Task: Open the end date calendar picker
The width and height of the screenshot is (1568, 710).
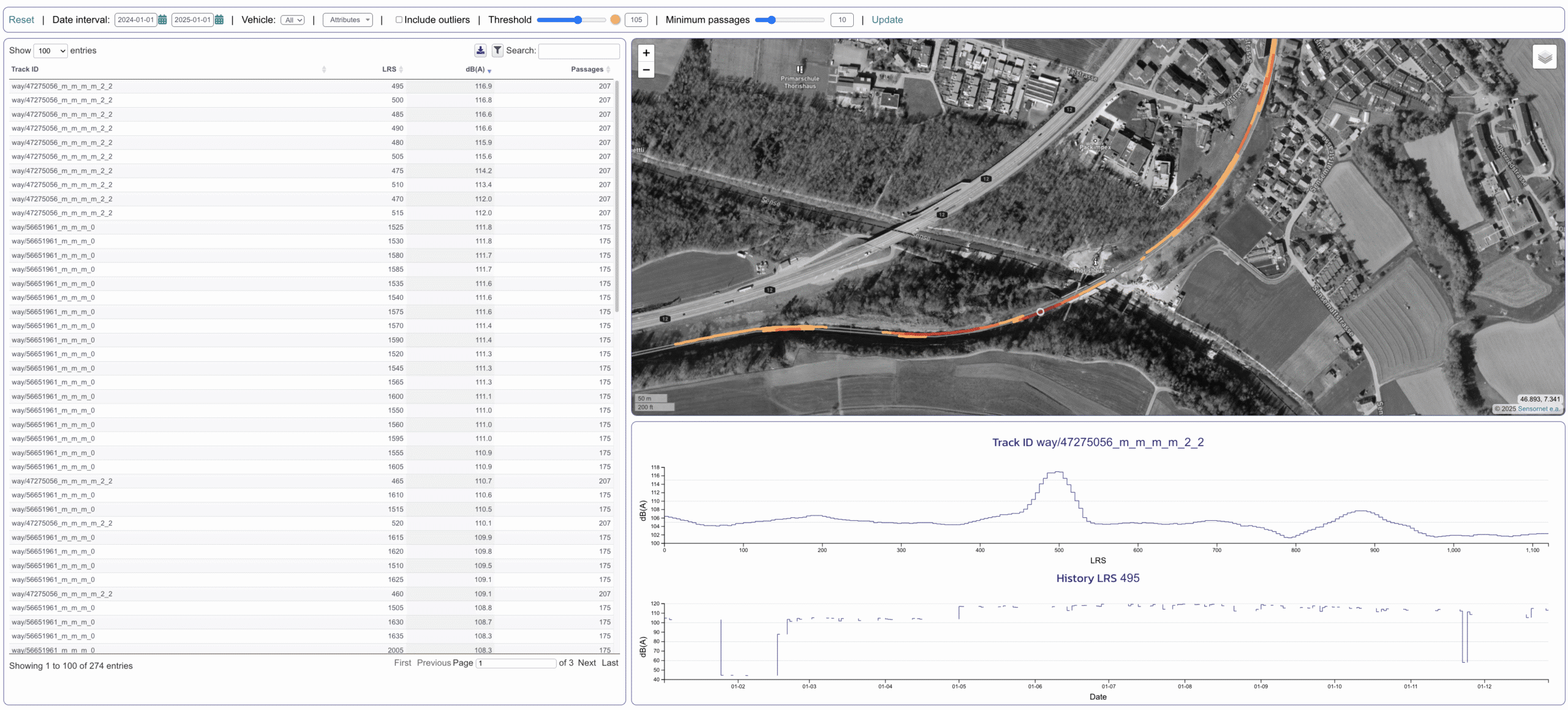Action: [x=219, y=20]
